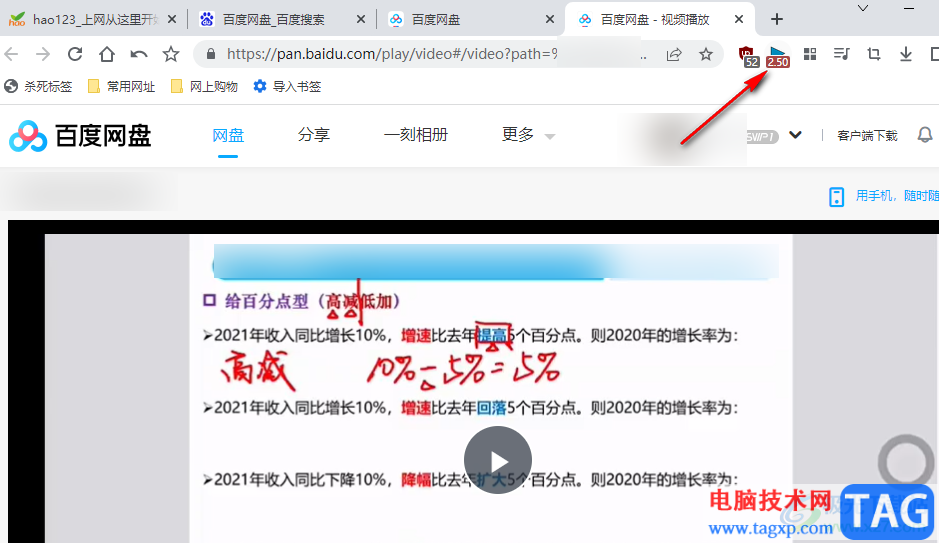Expand the user account chevron menu
The width and height of the screenshot is (939, 543).
[795, 135]
